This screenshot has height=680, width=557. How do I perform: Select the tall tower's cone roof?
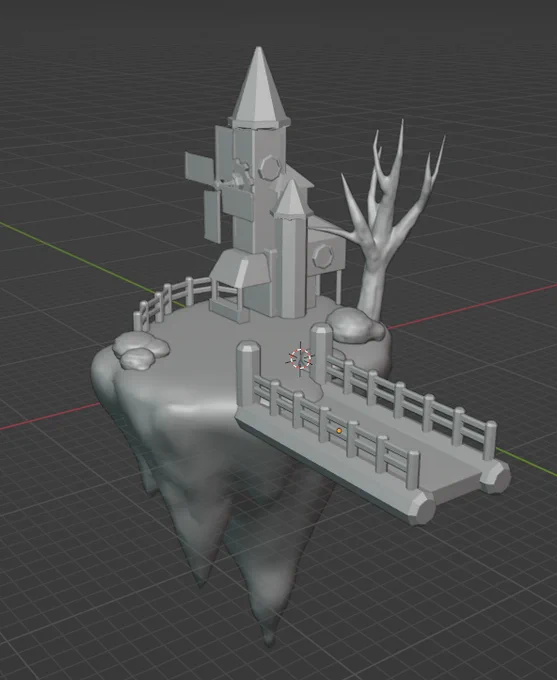point(259,87)
